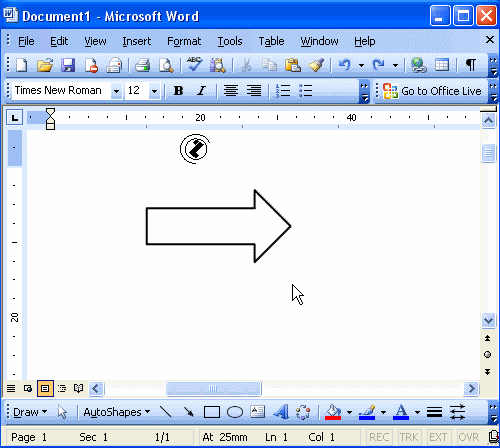Open the Format menu
Screen dimensions: 500x448
(184, 41)
